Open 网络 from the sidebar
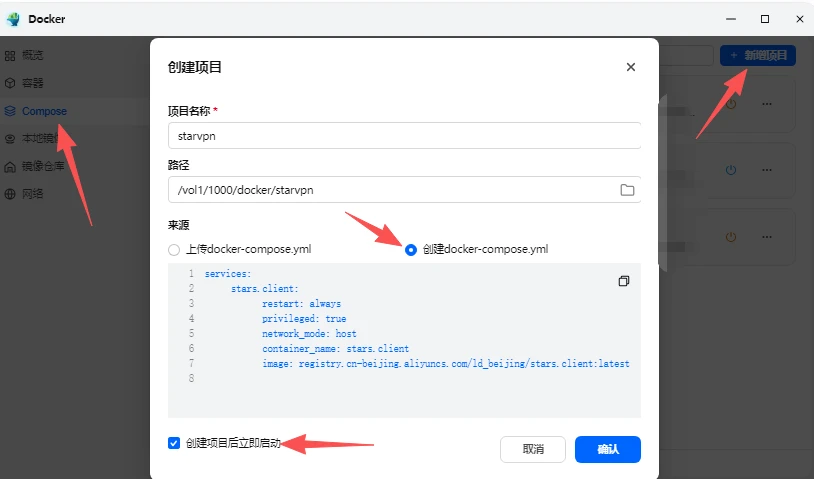This screenshot has height=479, width=814. [x=33, y=194]
